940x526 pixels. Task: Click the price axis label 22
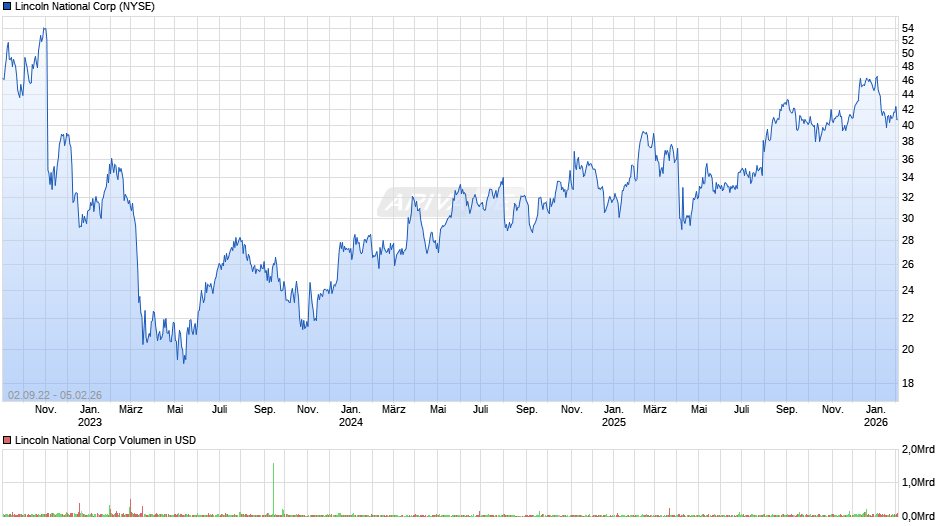pyautogui.click(x=908, y=318)
